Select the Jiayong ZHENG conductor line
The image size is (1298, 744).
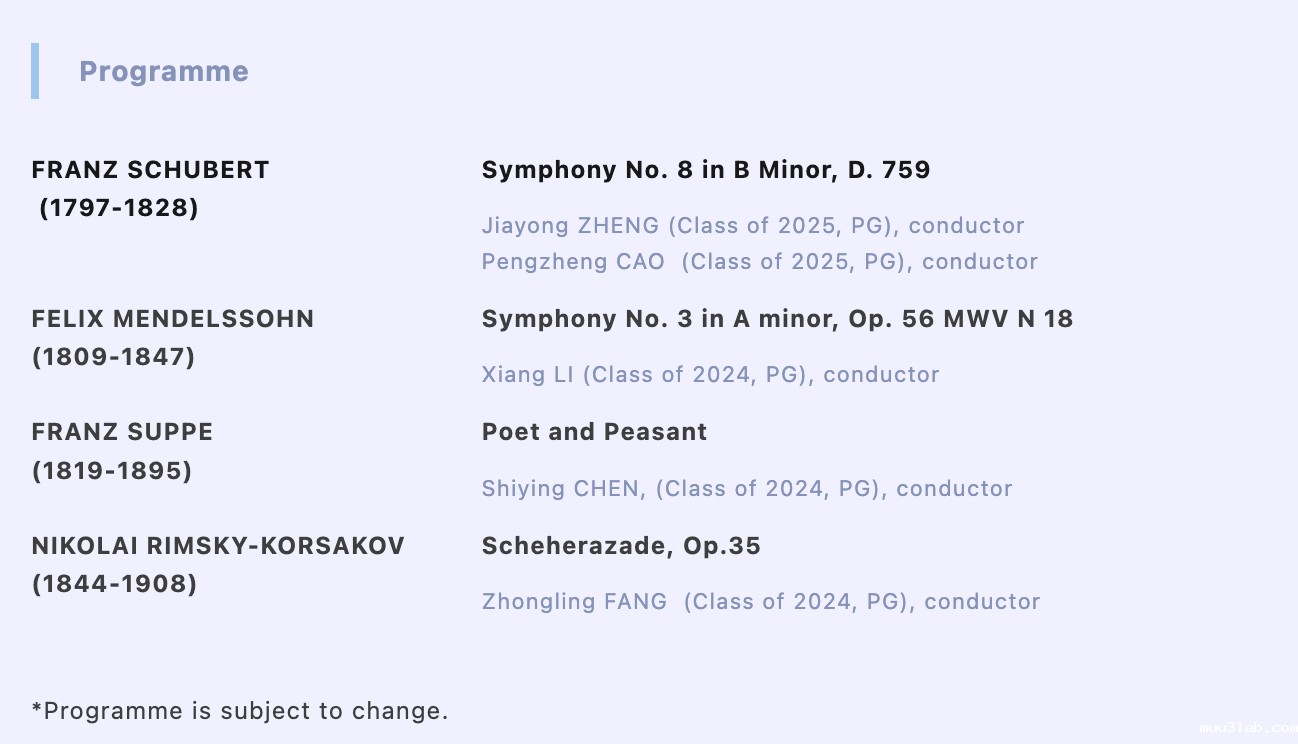pyautogui.click(x=752, y=226)
